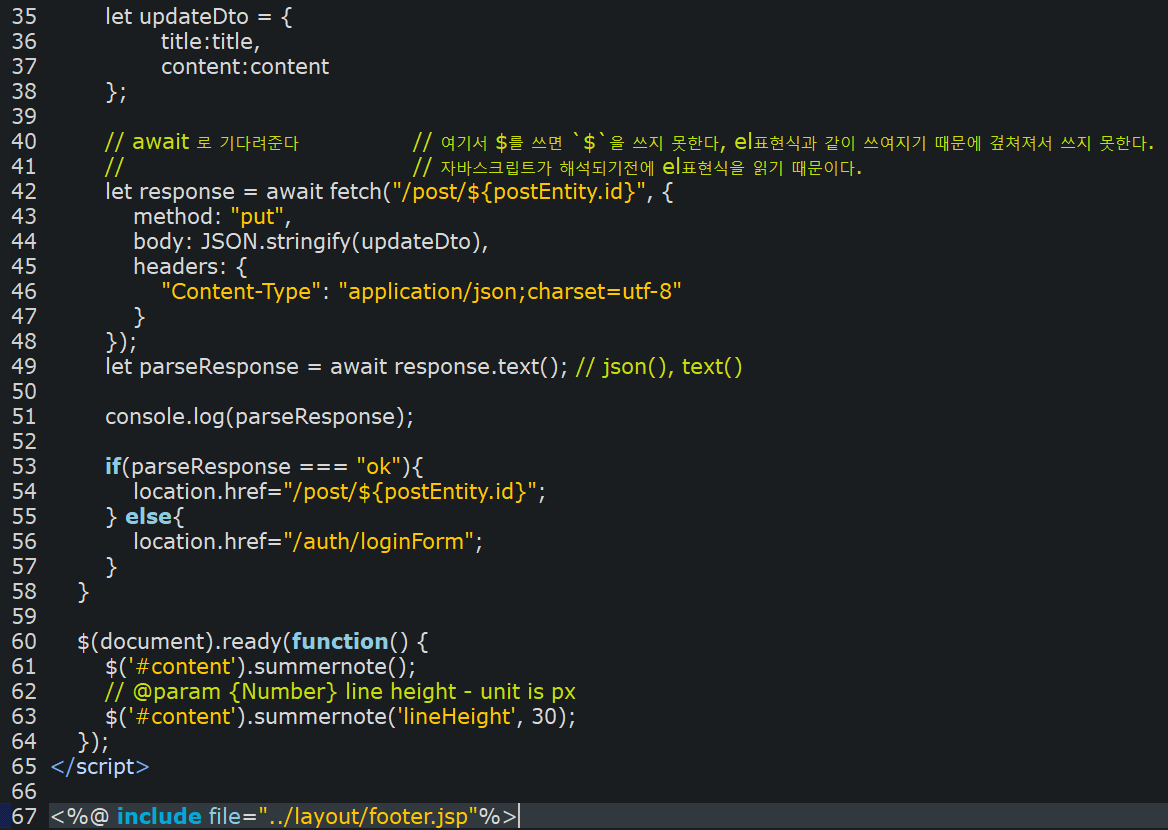The width and height of the screenshot is (1168, 830).
Task: Click the "application/json;charset=utf-8" string
Action: [510, 291]
